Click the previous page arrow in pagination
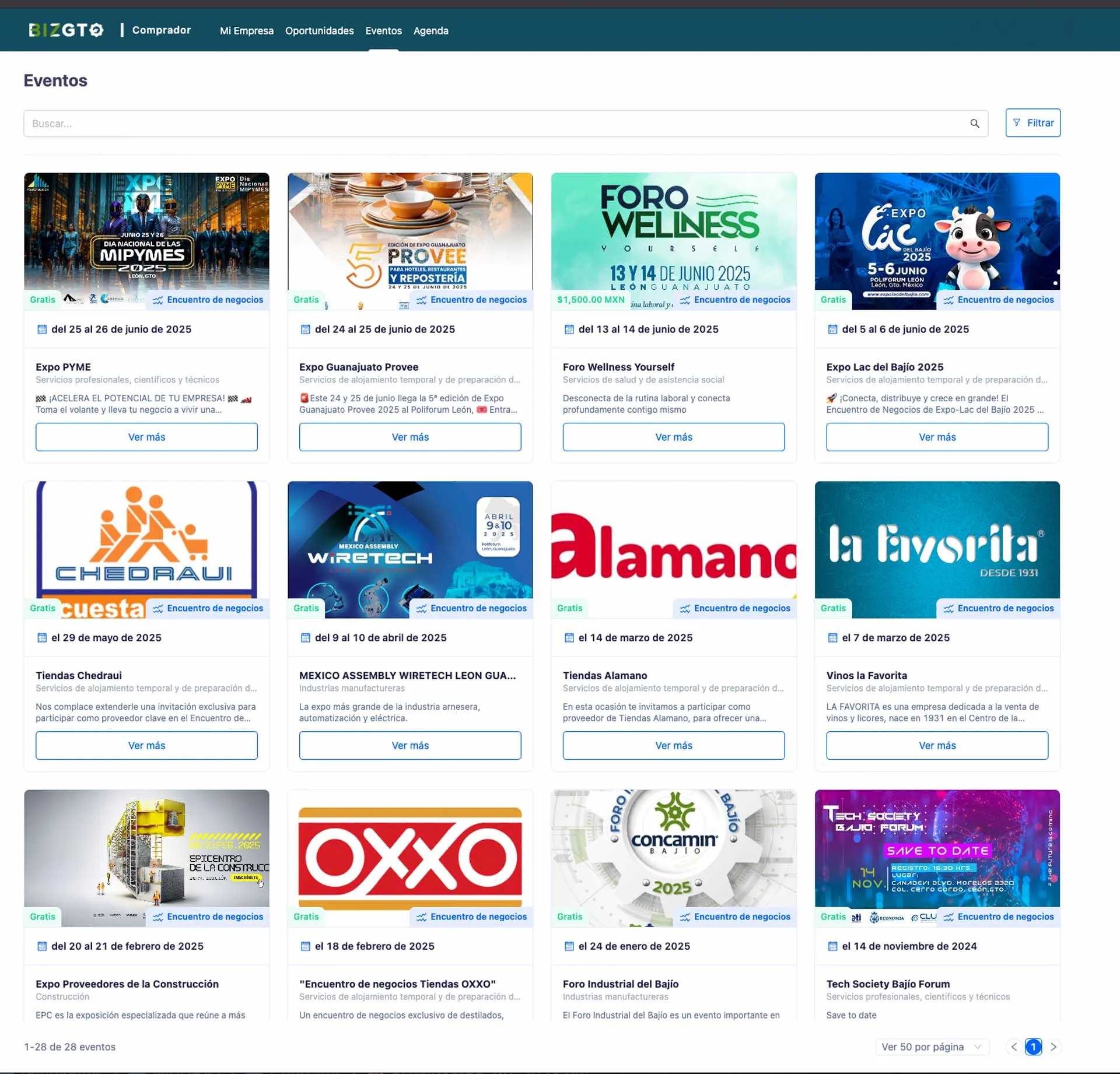Viewport: 1120px width, 1074px height. click(1013, 1047)
